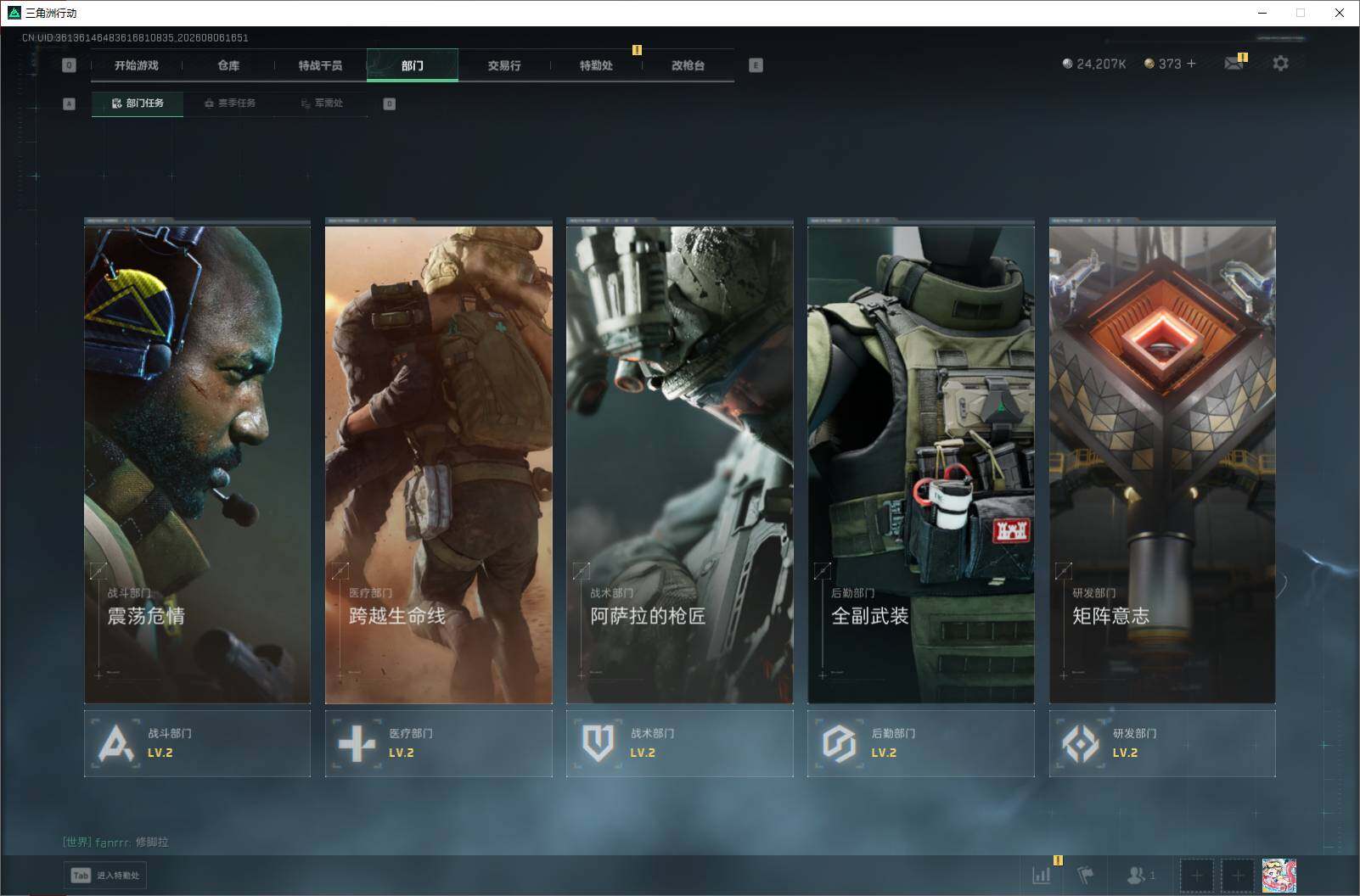
Task: Click the 后勤部门 hexagon emblem icon
Action: [839, 744]
